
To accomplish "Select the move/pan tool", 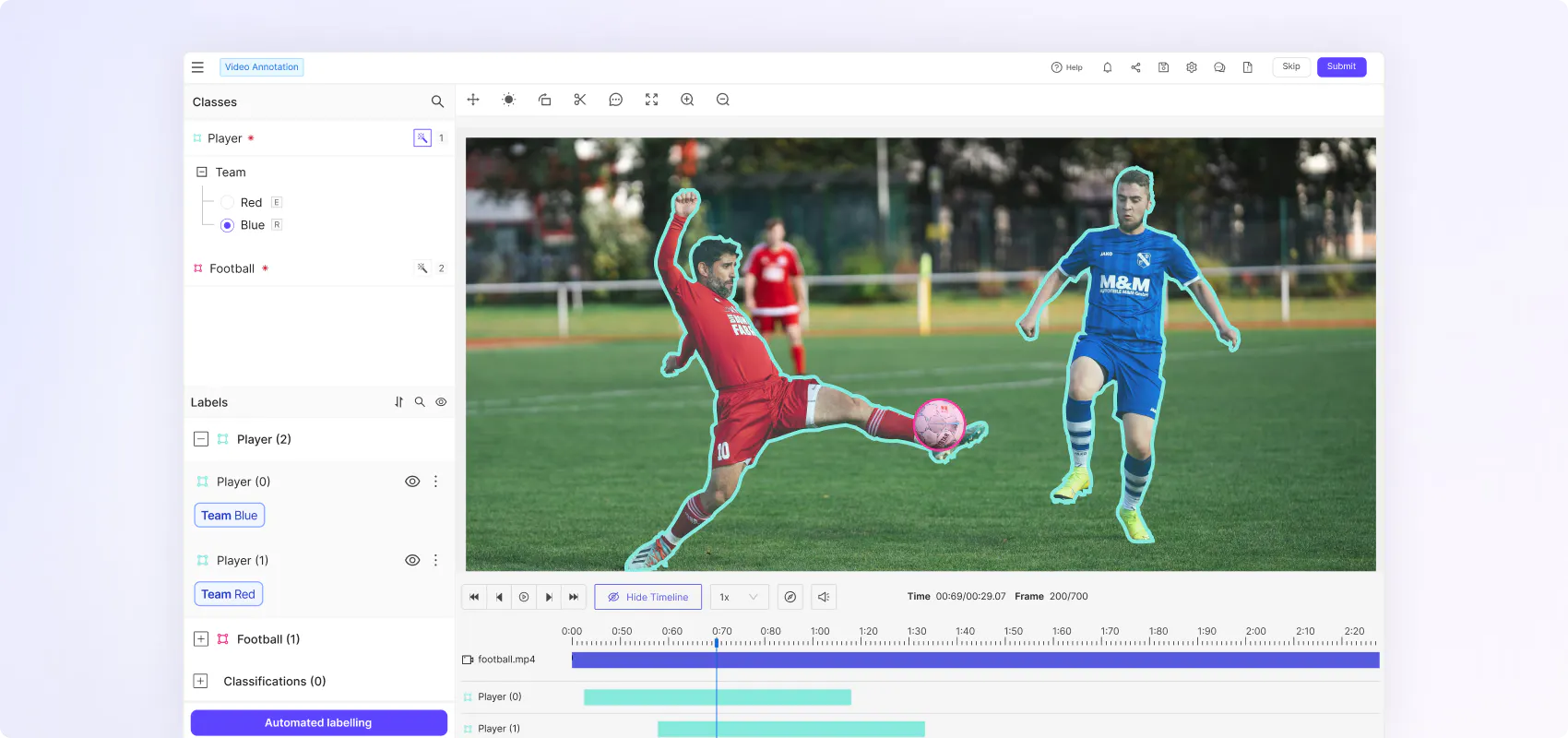I will 473,100.
